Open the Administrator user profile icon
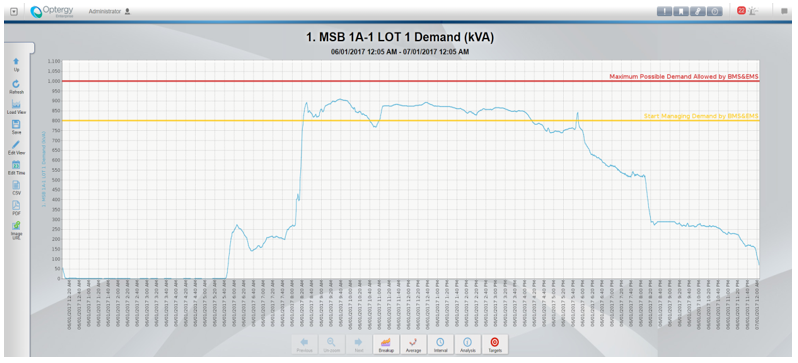Screen dimensions: 798x363 pyautogui.click(x=127, y=11)
